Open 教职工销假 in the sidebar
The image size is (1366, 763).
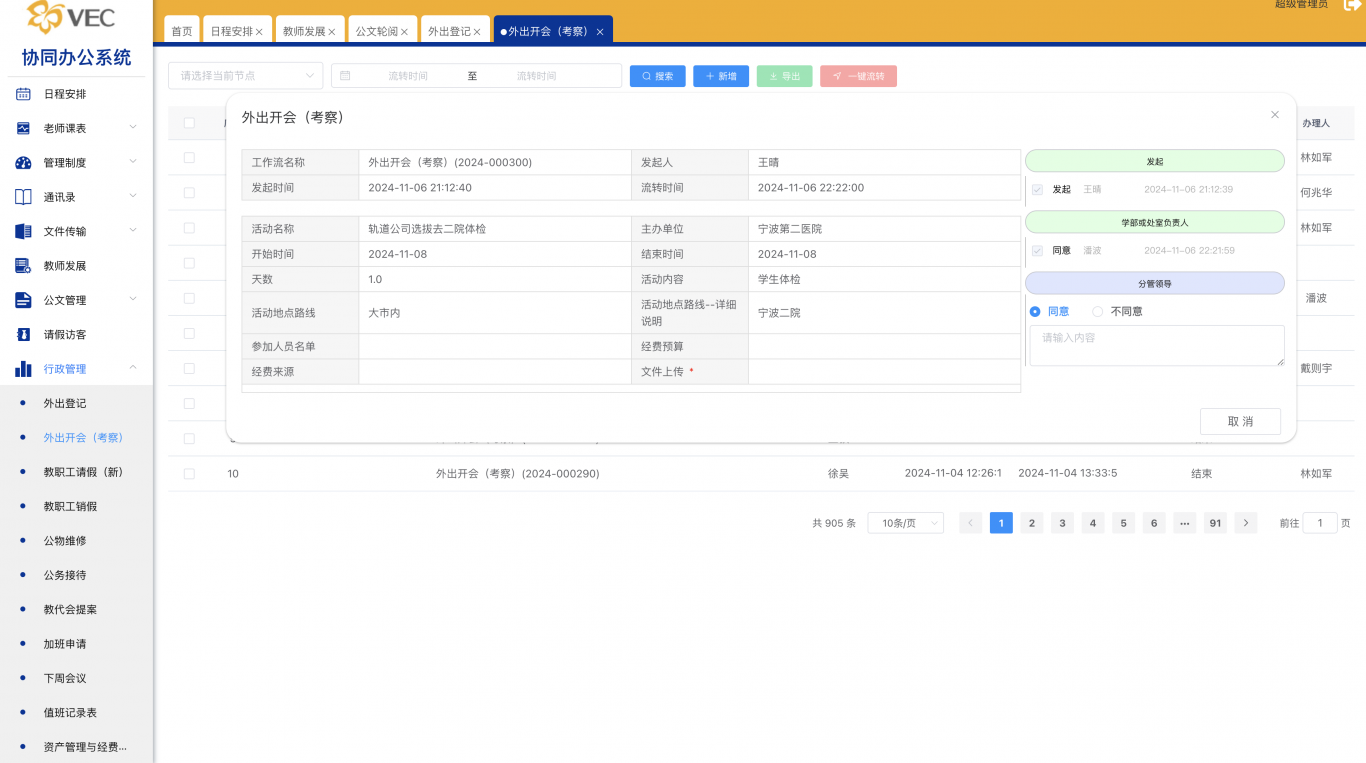pyautogui.click(x=70, y=506)
